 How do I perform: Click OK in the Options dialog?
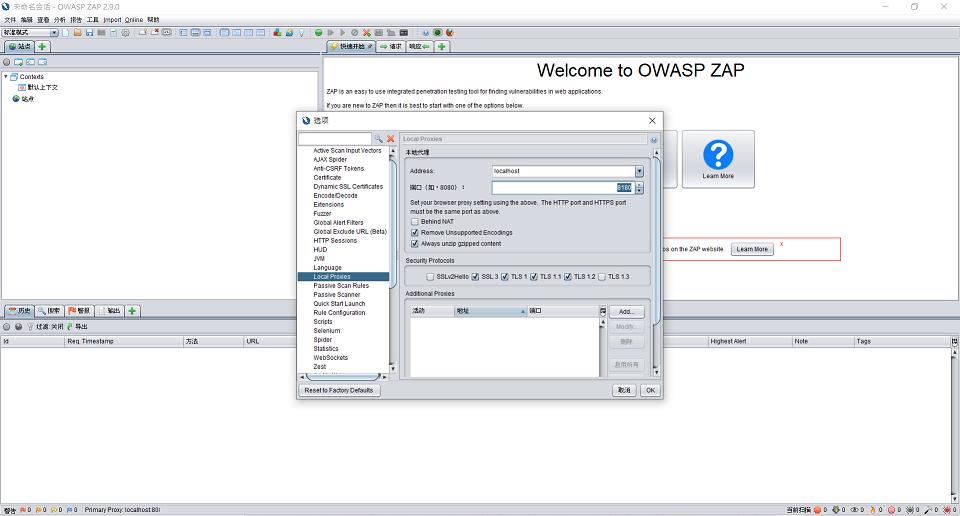pyautogui.click(x=650, y=391)
